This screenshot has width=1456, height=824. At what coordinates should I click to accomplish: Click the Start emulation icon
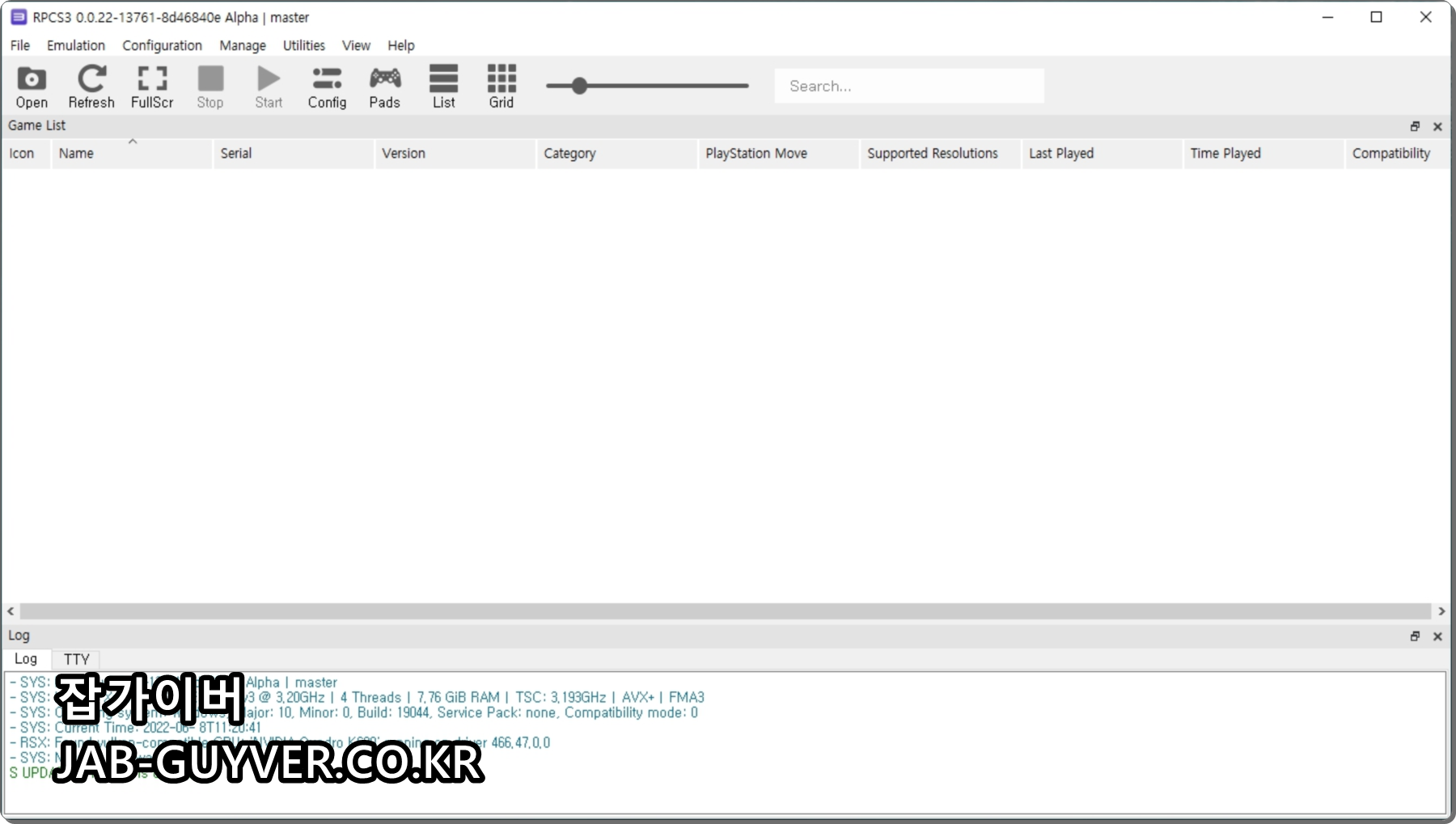pos(269,87)
